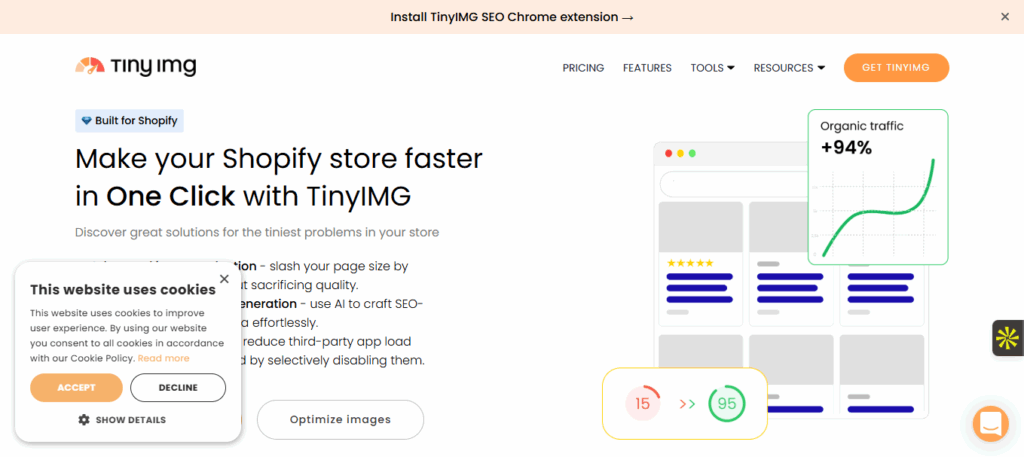This screenshot has height=457, width=1024.
Task: Expand Show Details in cookie popup
Action: 130,420
